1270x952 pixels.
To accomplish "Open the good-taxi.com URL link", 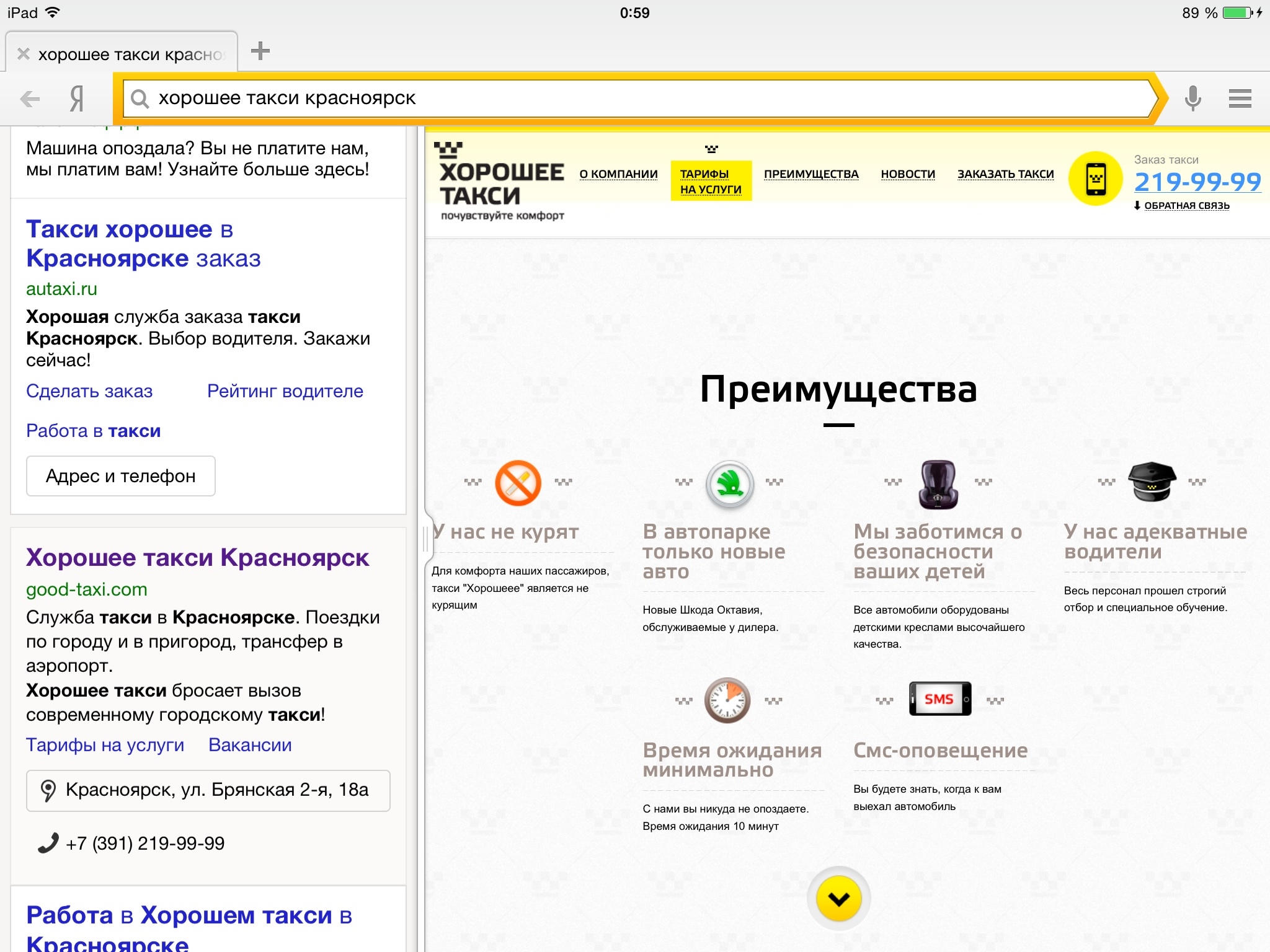I will click(87, 589).
